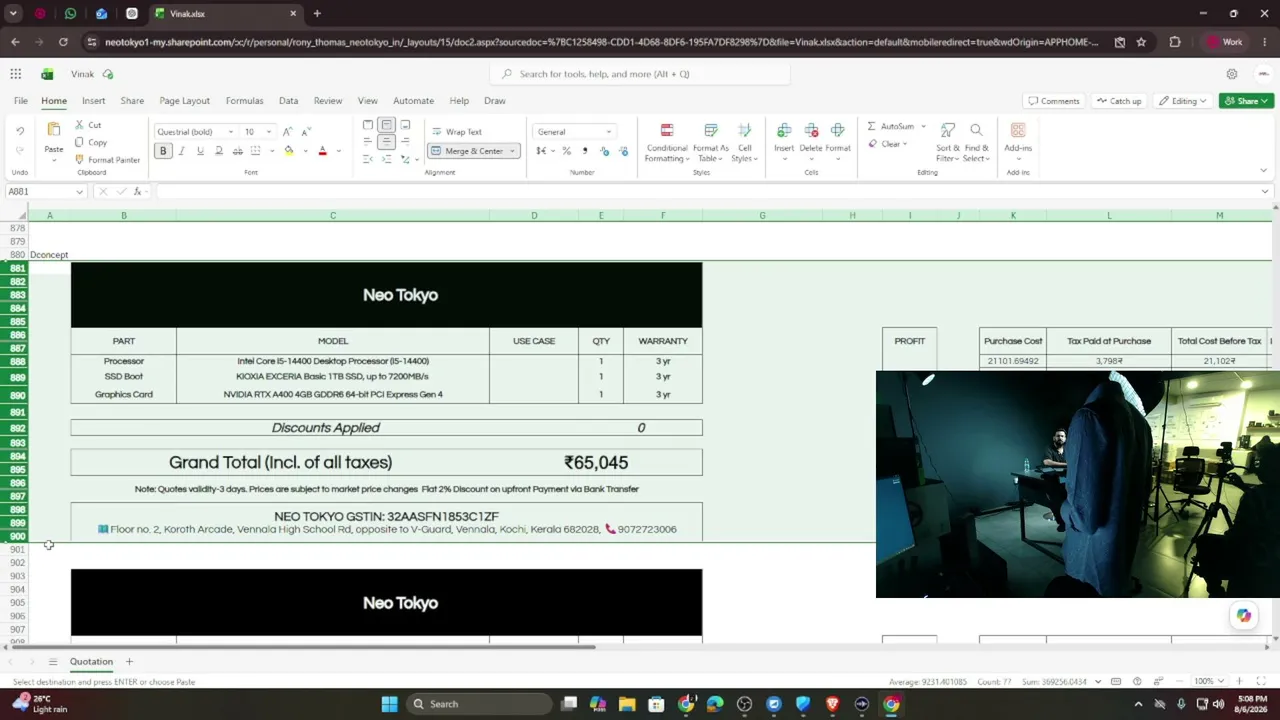Open the Add-ins icon
The height and width of the screenshot is (720, 1280).
[1018, 130]
